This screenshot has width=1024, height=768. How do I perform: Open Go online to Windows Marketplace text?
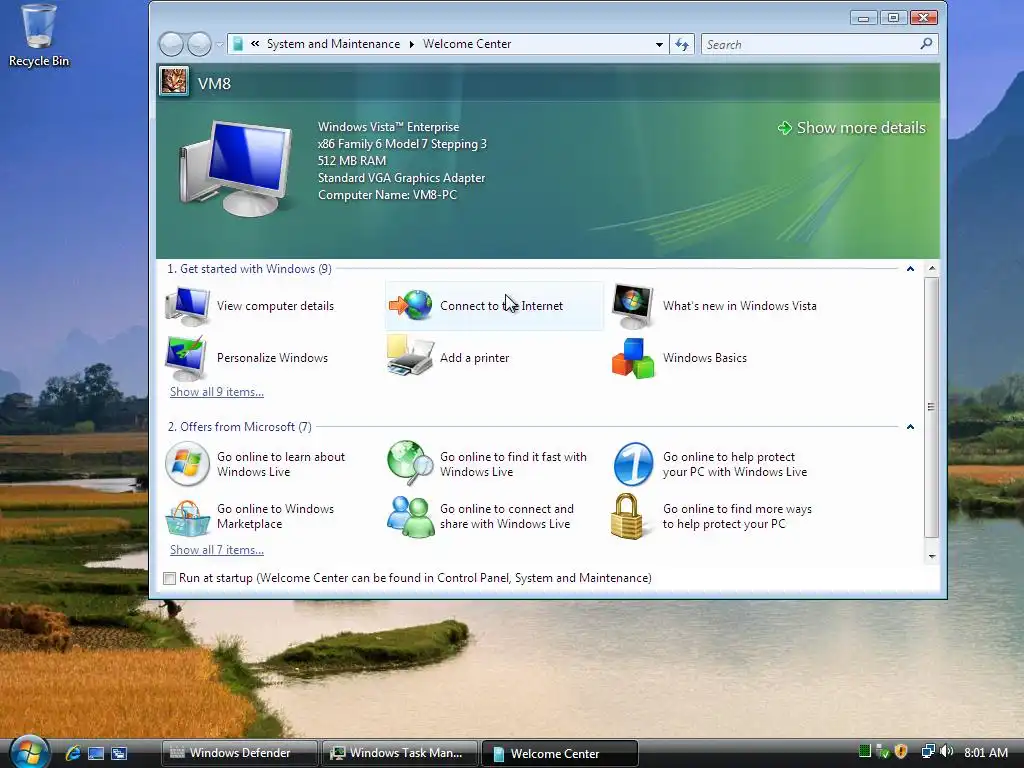[x=276, y=517]
